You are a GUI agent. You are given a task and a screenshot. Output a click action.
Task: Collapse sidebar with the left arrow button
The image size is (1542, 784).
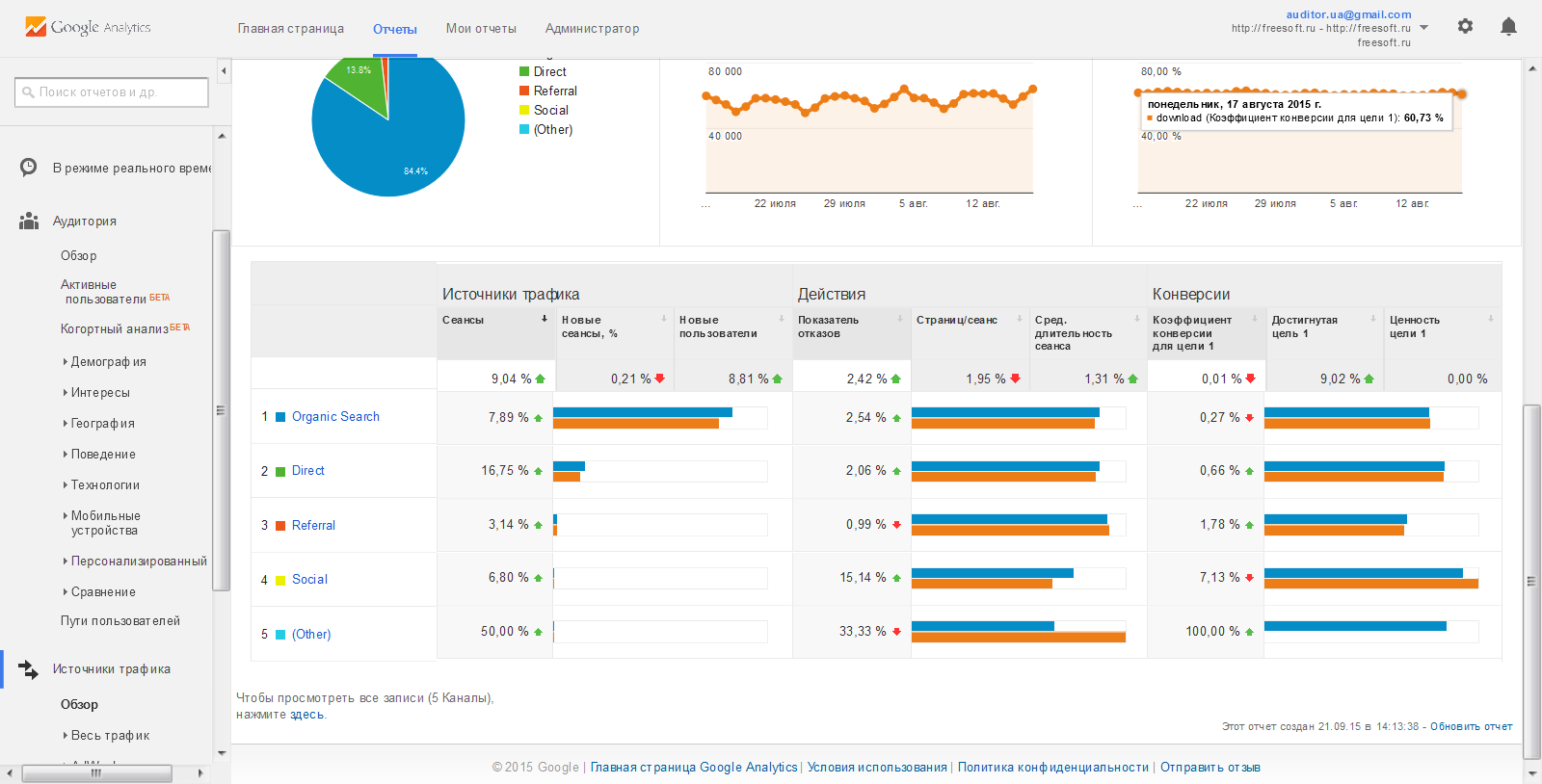(224, 70)
